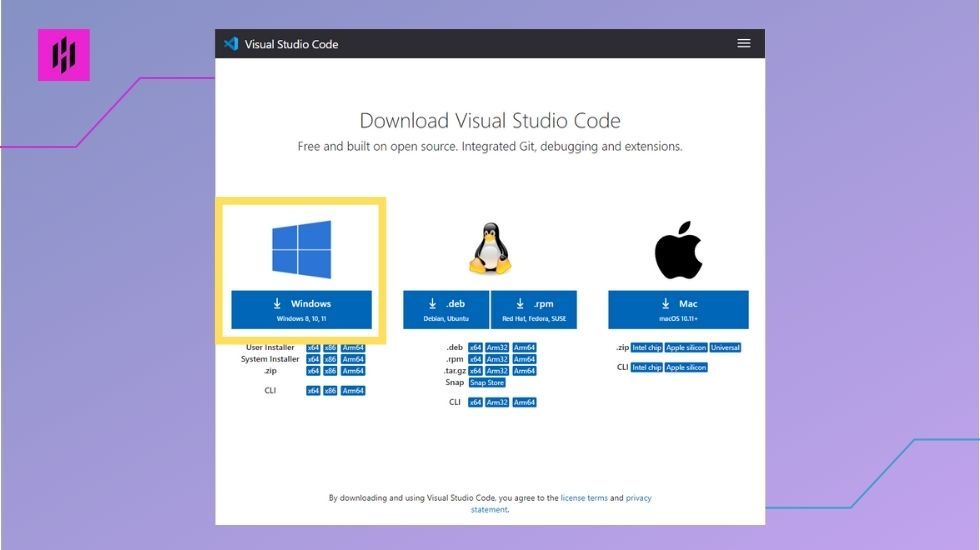Image resolution: width=980 pixels, height=550 pixels.
Task: Download the .deb package for Debian, Ubuntu
Action: [446, 309]
